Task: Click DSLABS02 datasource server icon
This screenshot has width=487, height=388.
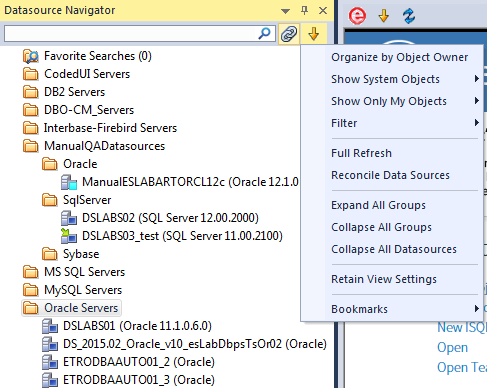Action: tap(69, 218)
